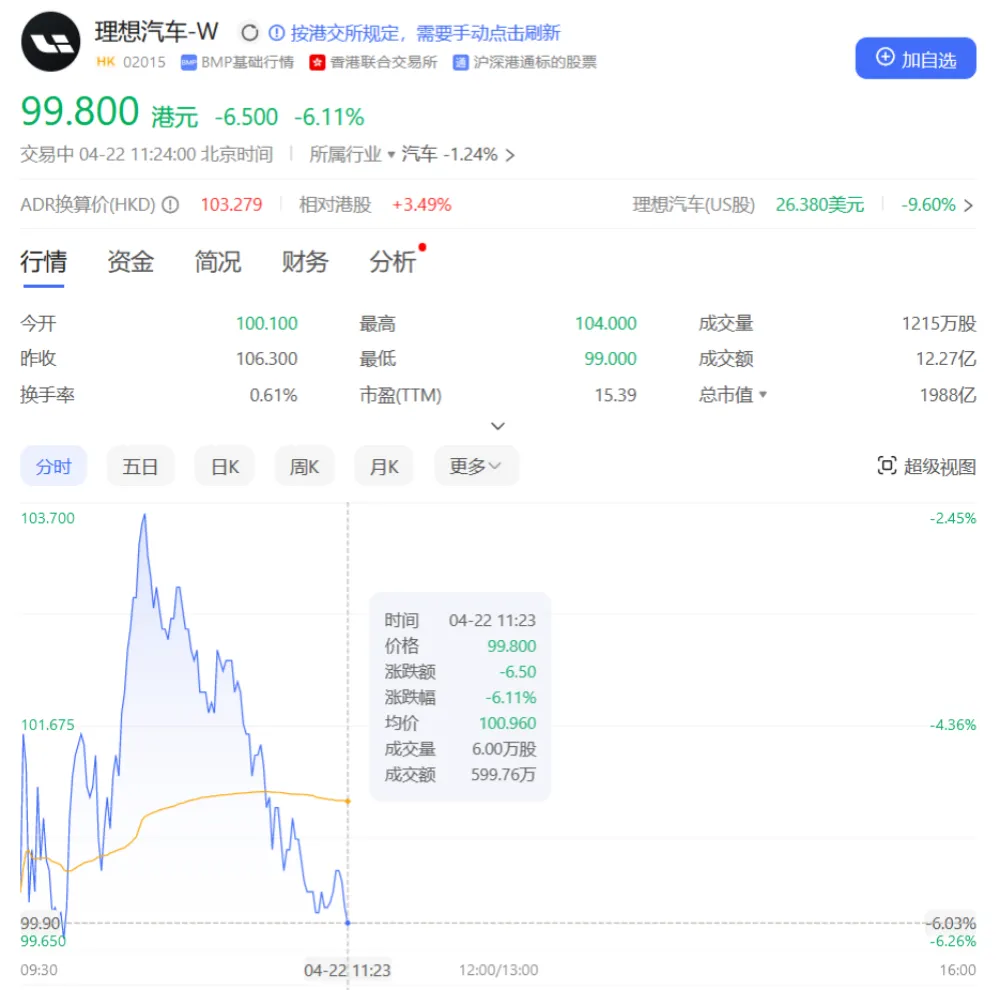The width and height of the screenshot is (1000, 990).
Task: Switch to 财务 tab
Action: [305, 262]
